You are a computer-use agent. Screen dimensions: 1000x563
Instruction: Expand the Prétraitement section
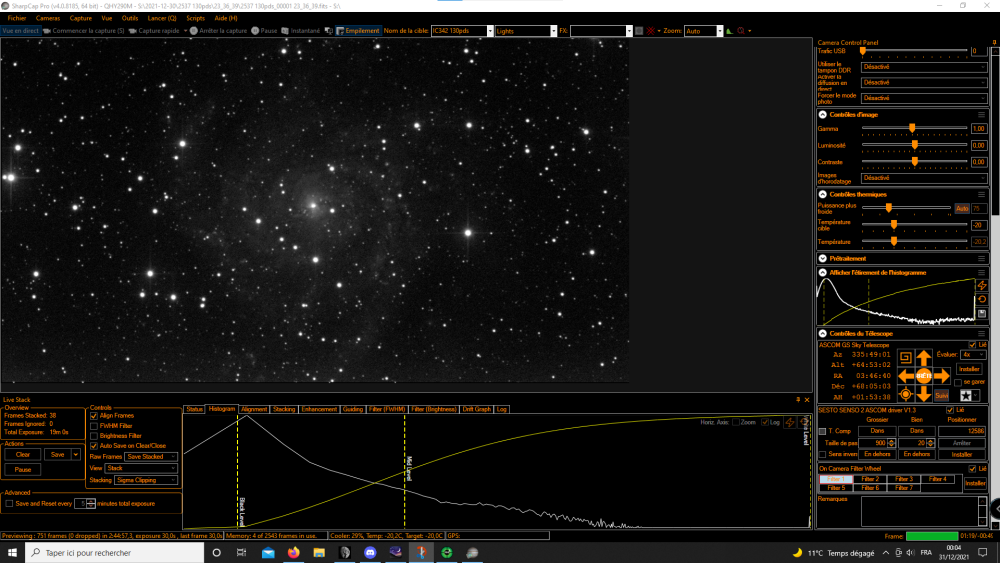(823, 258)
